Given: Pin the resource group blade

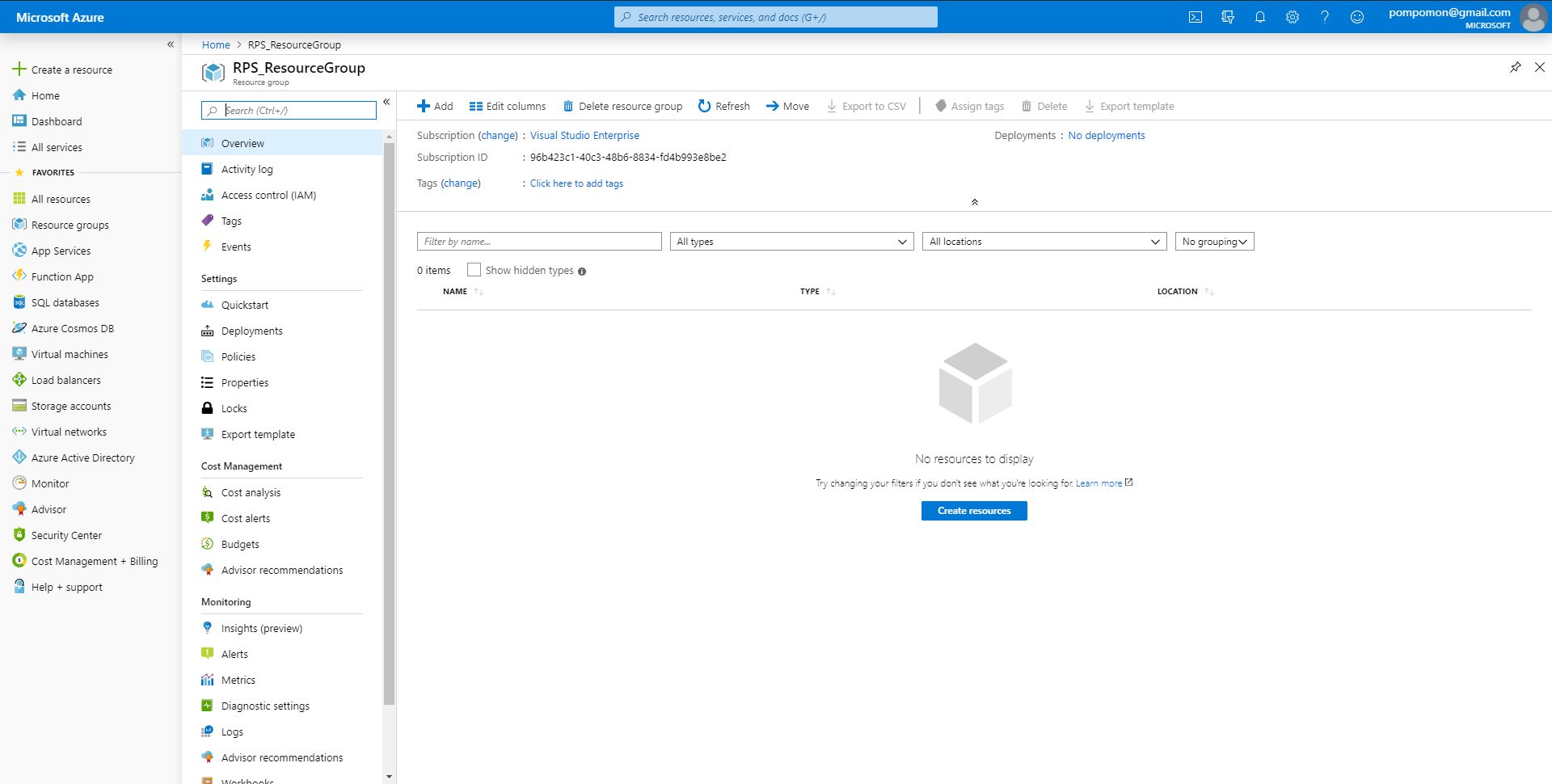Looking at the screenshot, I should point(1516,67).
